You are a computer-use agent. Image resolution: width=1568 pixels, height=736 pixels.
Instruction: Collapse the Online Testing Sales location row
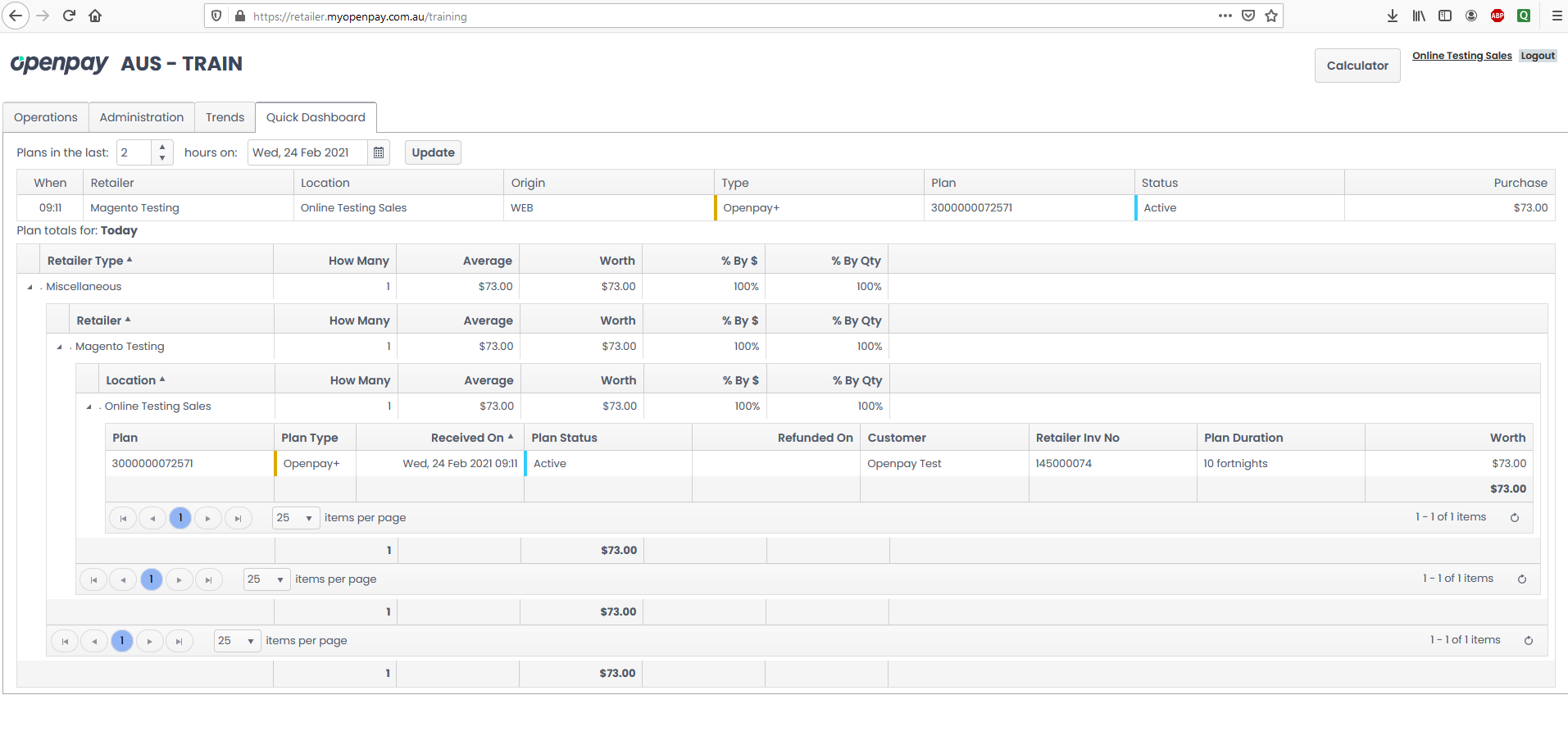[x=89, y=407]
